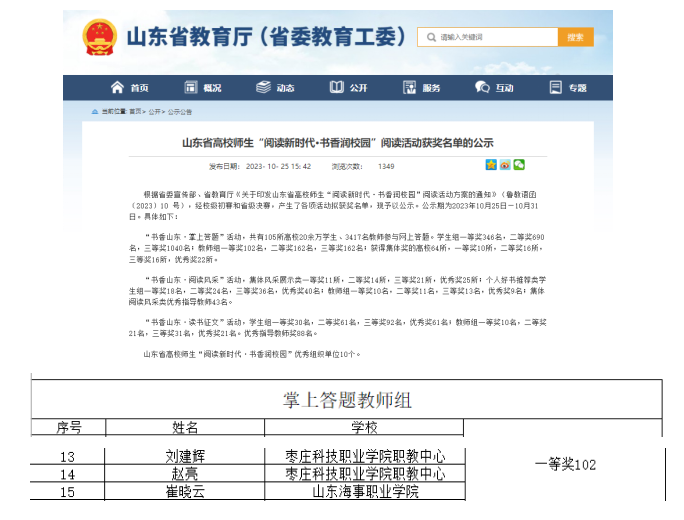Share article to QQ Zone star icon
684x520 pixels.
pos(490,165)
